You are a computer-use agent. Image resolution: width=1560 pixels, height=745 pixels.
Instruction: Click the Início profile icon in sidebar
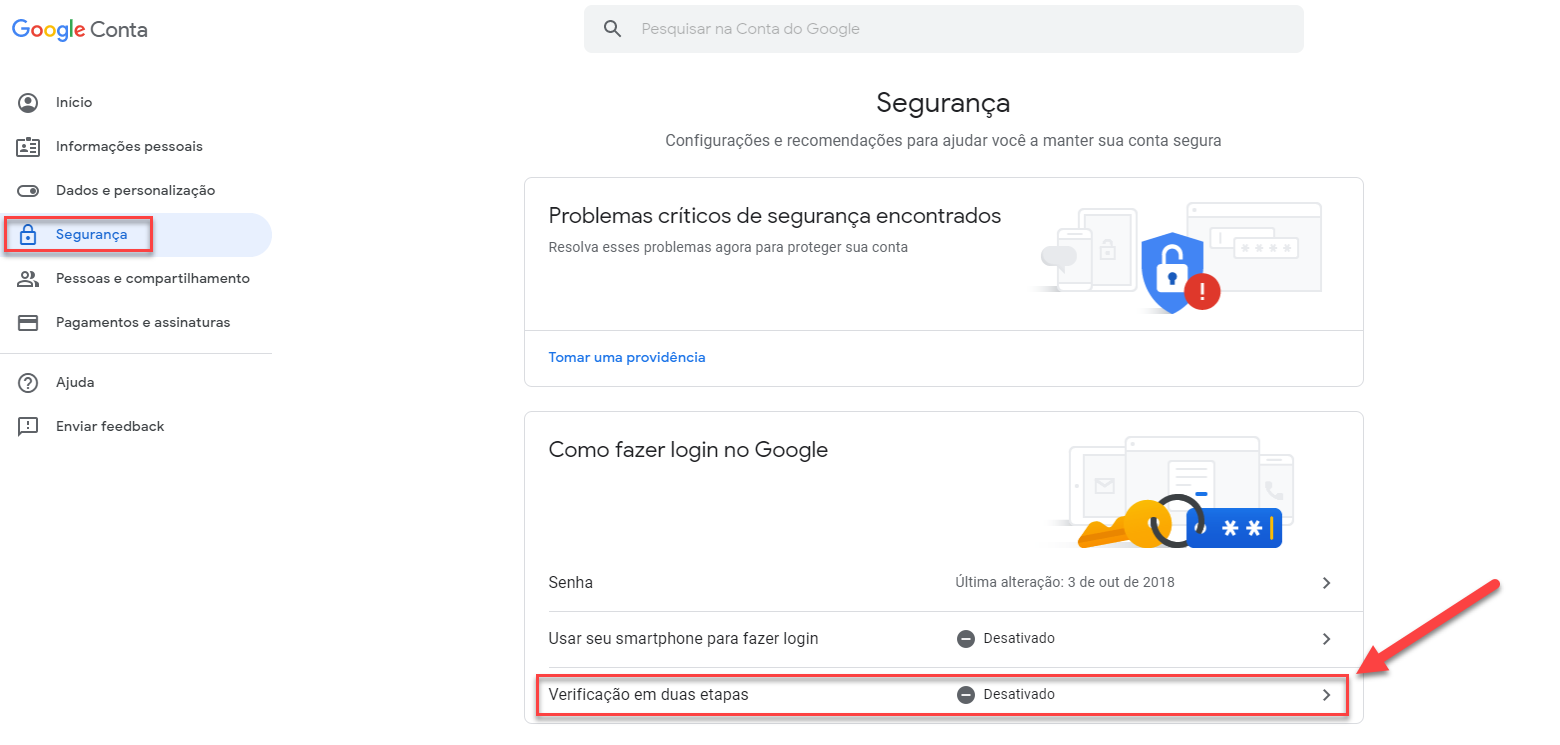coord(28,102)
